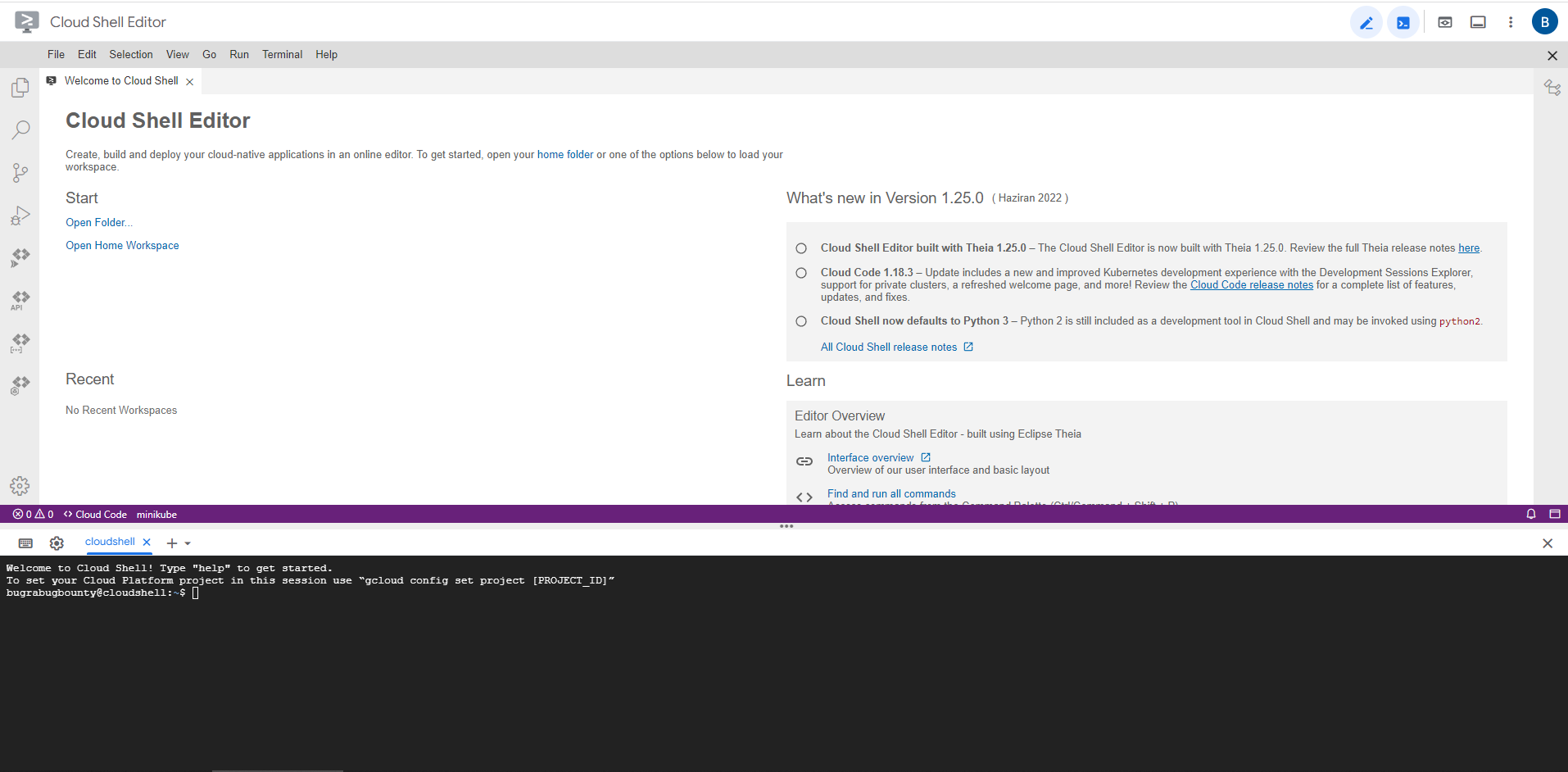Toggle the Open Terminal button in header

pos(1403,23)
